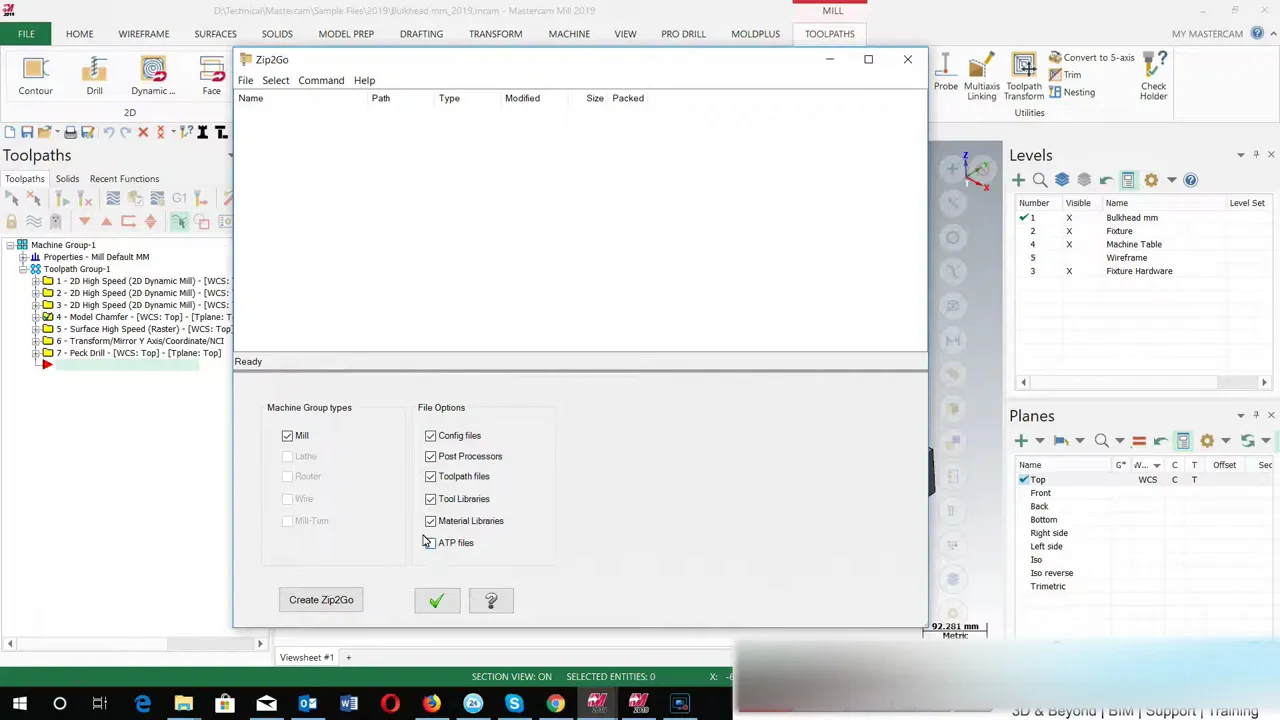Screen dimensions: 1280x720
Task: Open Microsoft Word from the taskbar
Action: tap(348, 704)
